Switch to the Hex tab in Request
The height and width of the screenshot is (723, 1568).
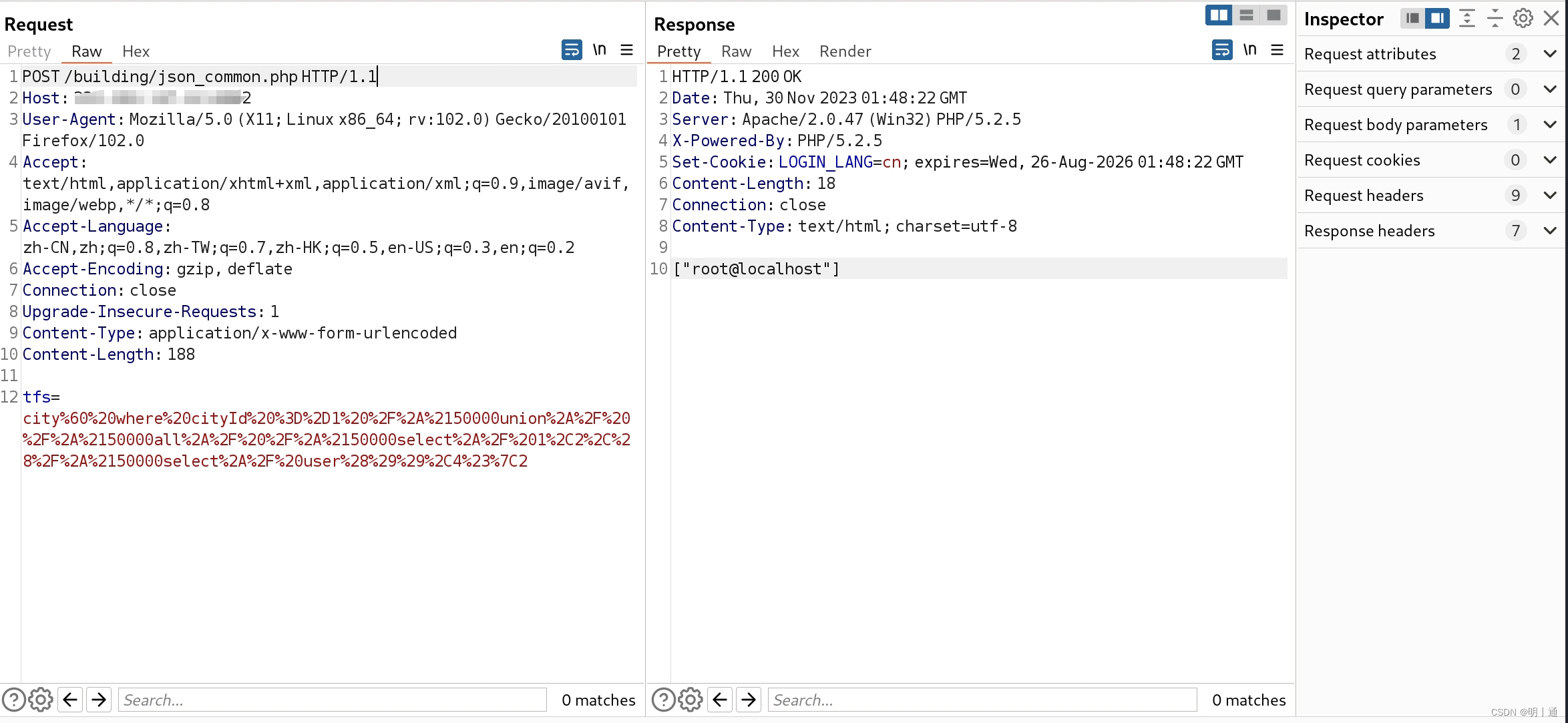135,51
